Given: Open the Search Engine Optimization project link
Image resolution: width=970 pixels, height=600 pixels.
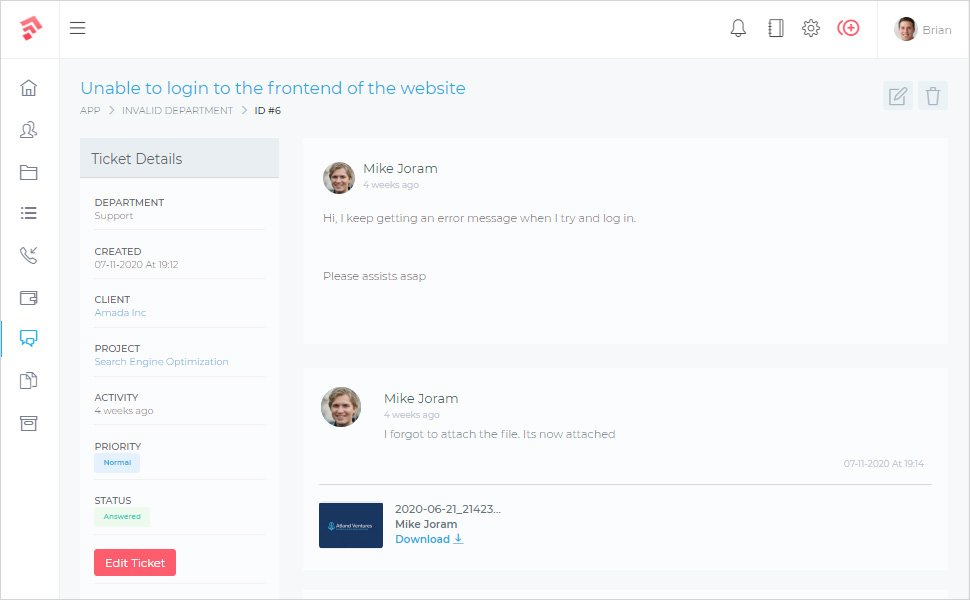Looking at the screenshot, I should click(x=161, y=362).
